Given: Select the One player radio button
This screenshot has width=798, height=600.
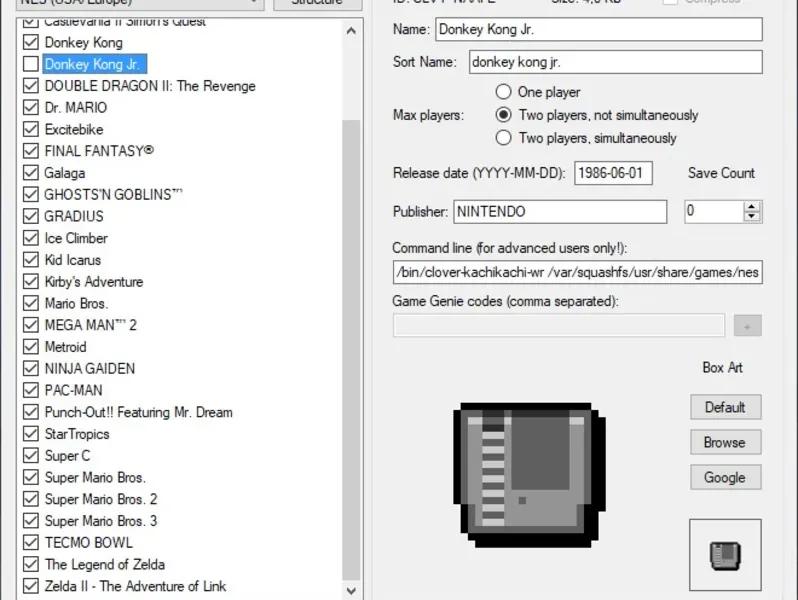Looking at the screenshot, I should tap(503, 92).
